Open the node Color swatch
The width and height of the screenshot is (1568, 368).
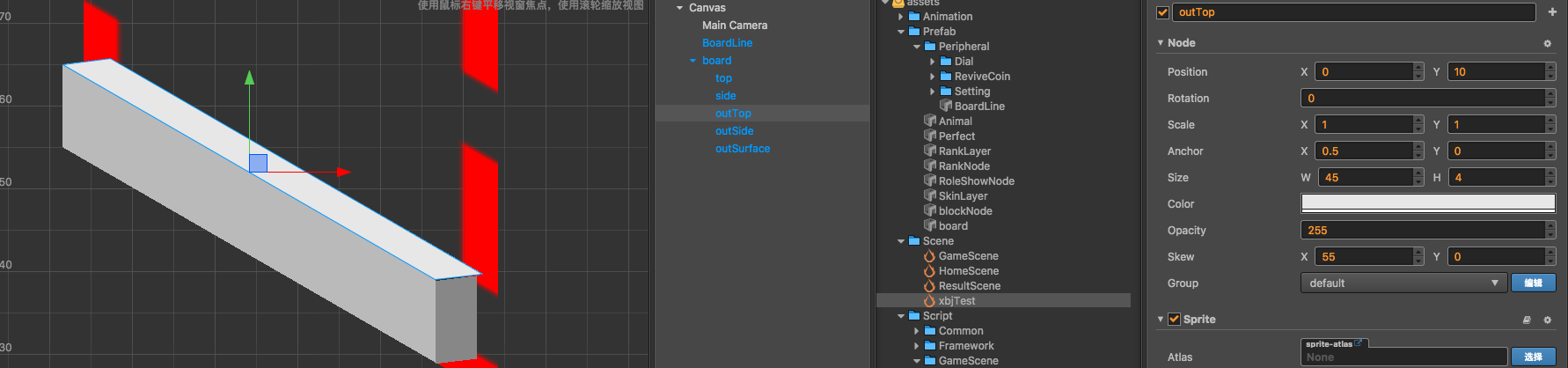point(1427,203)
